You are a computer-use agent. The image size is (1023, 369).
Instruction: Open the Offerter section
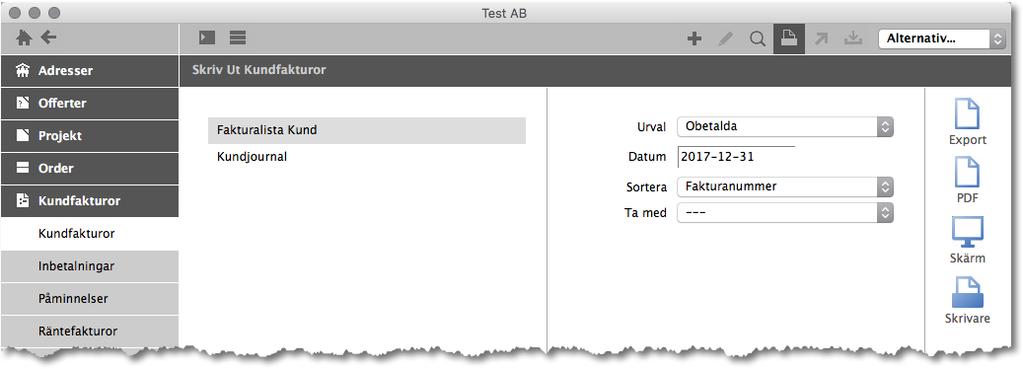(89, 103)
